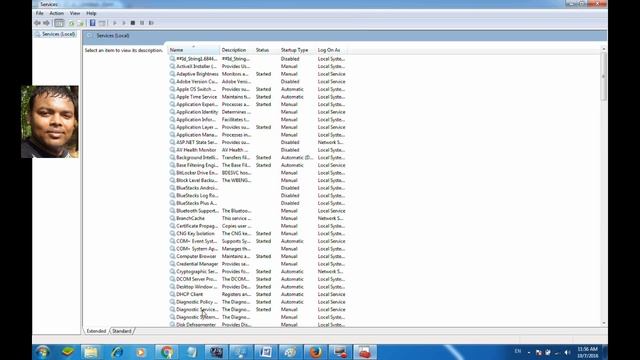This screenshot has width=640, height=360.
Task: Click the Forward arrow toolbar icon
Action: [47, 23]
